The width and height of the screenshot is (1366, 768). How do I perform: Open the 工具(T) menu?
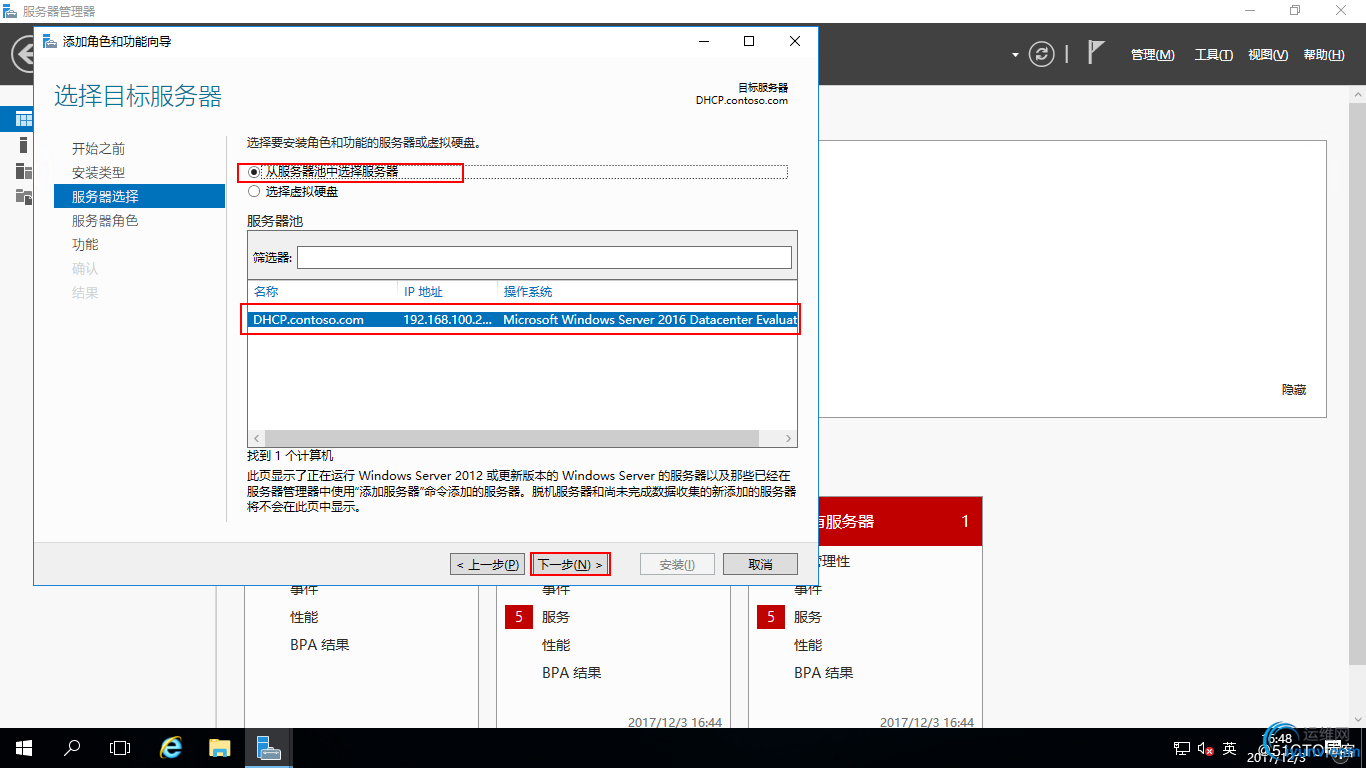tap(1214, 55)
